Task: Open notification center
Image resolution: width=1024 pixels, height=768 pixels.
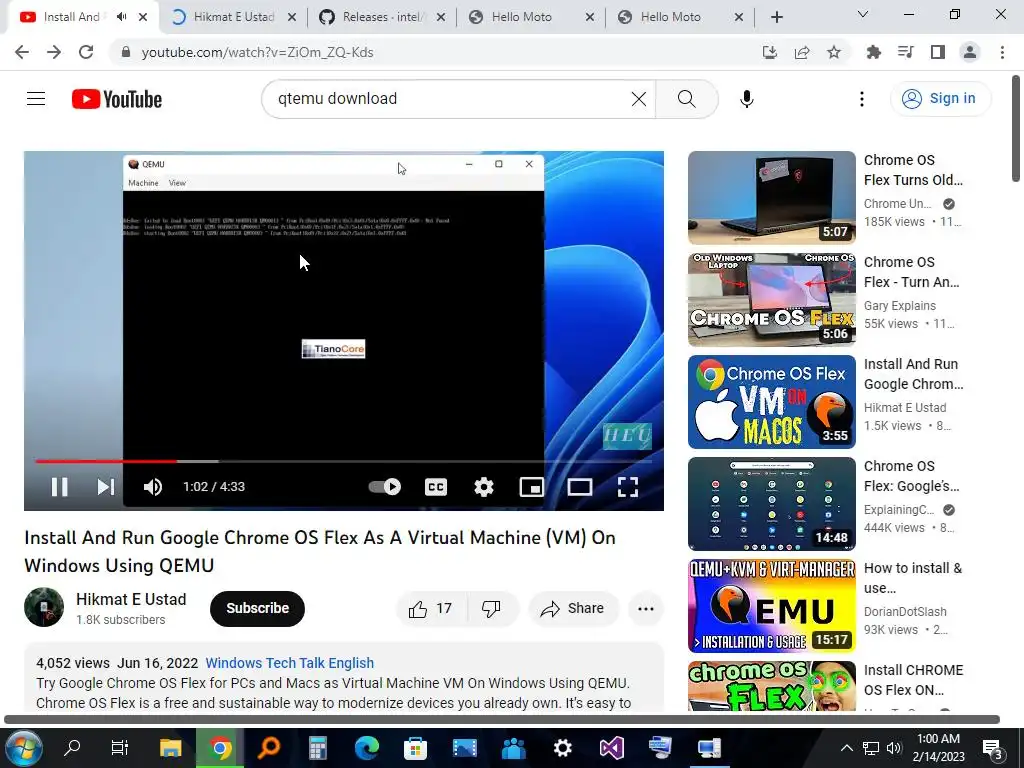Action: pos(993,749)
